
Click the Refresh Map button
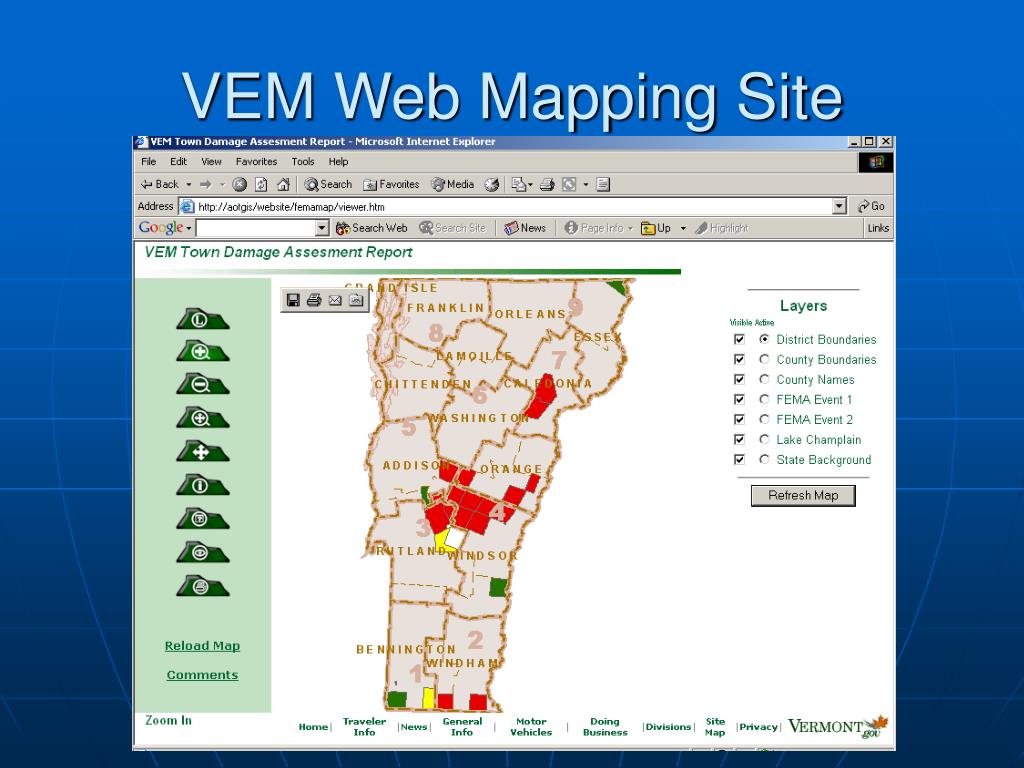tap(803, 496)
